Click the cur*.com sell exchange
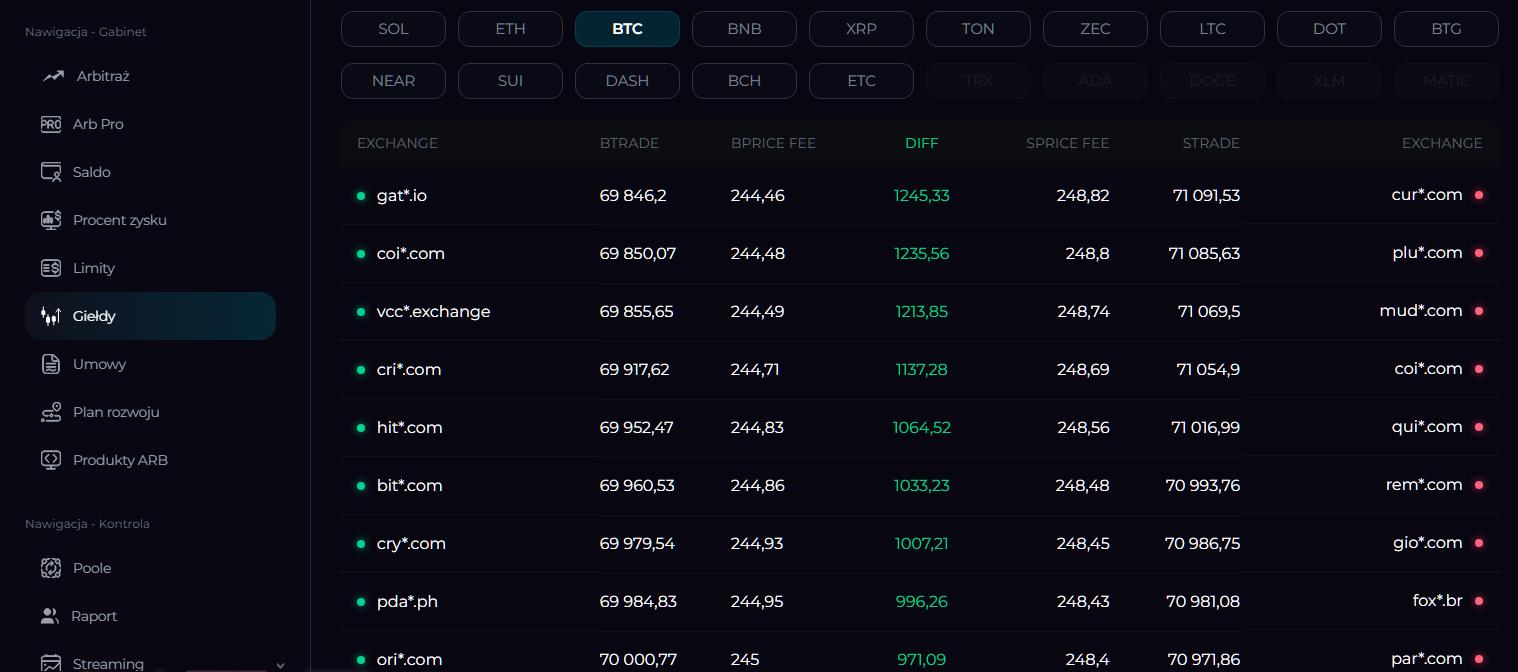 [x=1426, y=195]
